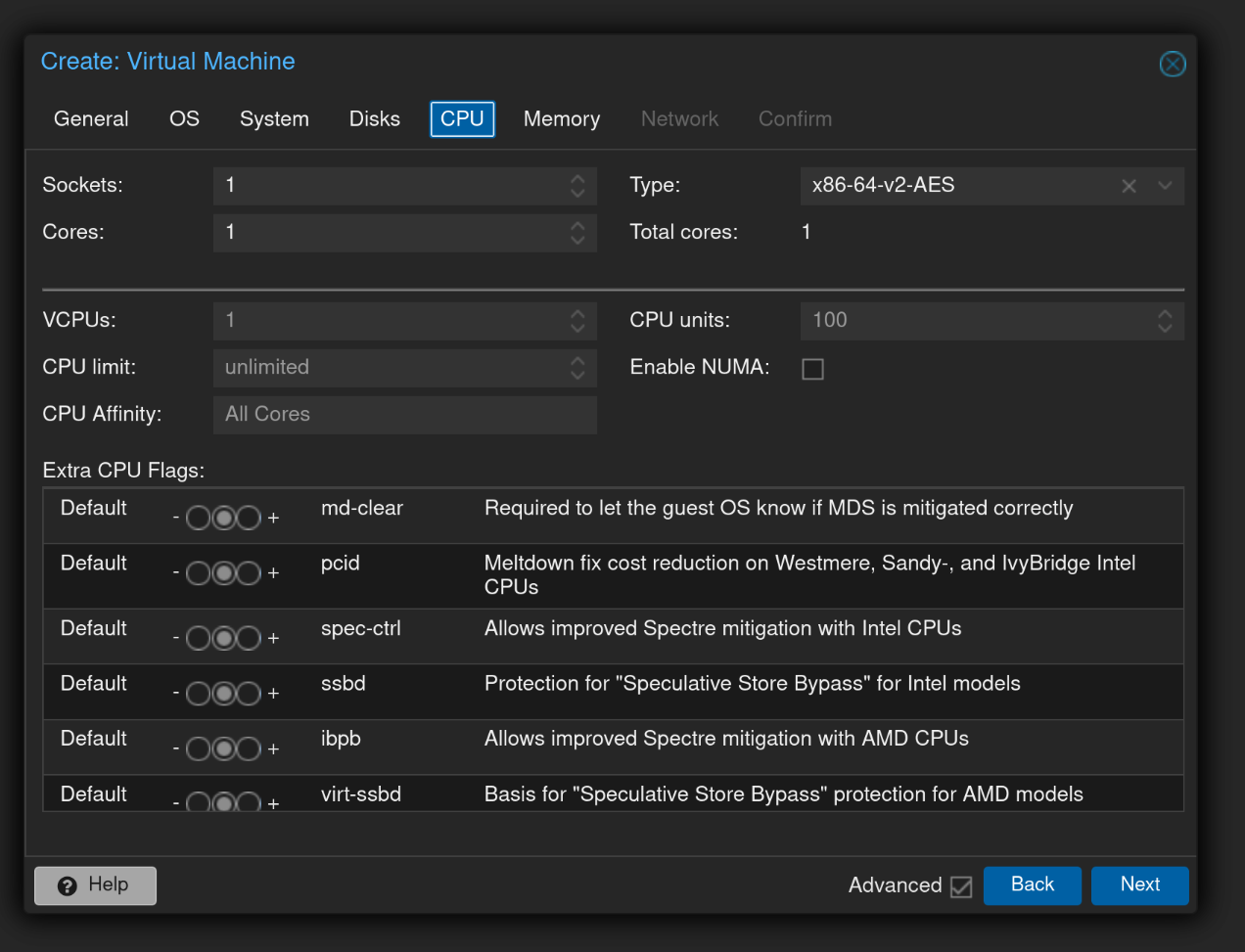Screen dimensions: 1245x952
Task: Lower VCPUs using the down arrow
Action: click(x=577, y=329)
